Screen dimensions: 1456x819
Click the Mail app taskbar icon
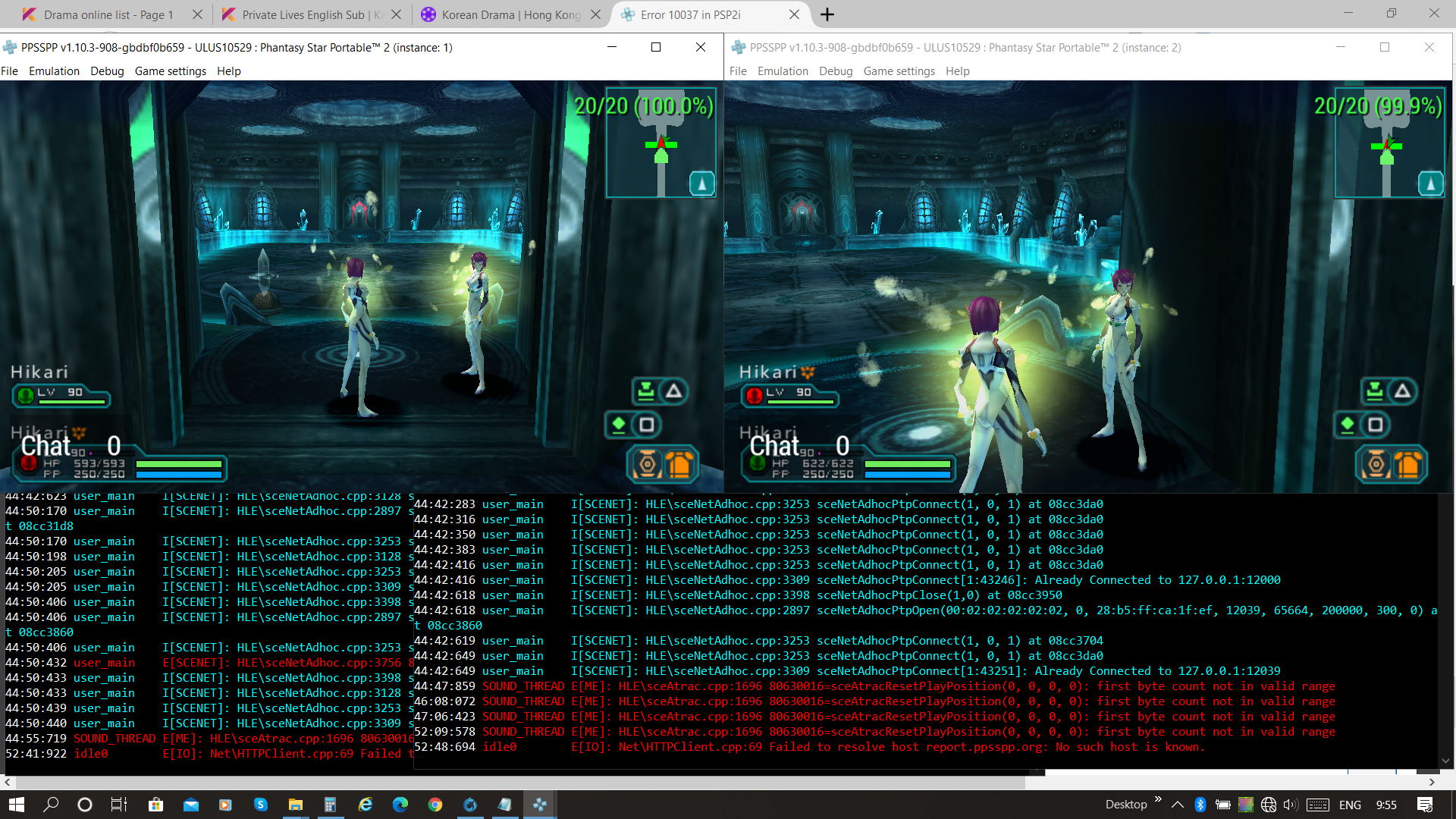[x=190, y=805]
